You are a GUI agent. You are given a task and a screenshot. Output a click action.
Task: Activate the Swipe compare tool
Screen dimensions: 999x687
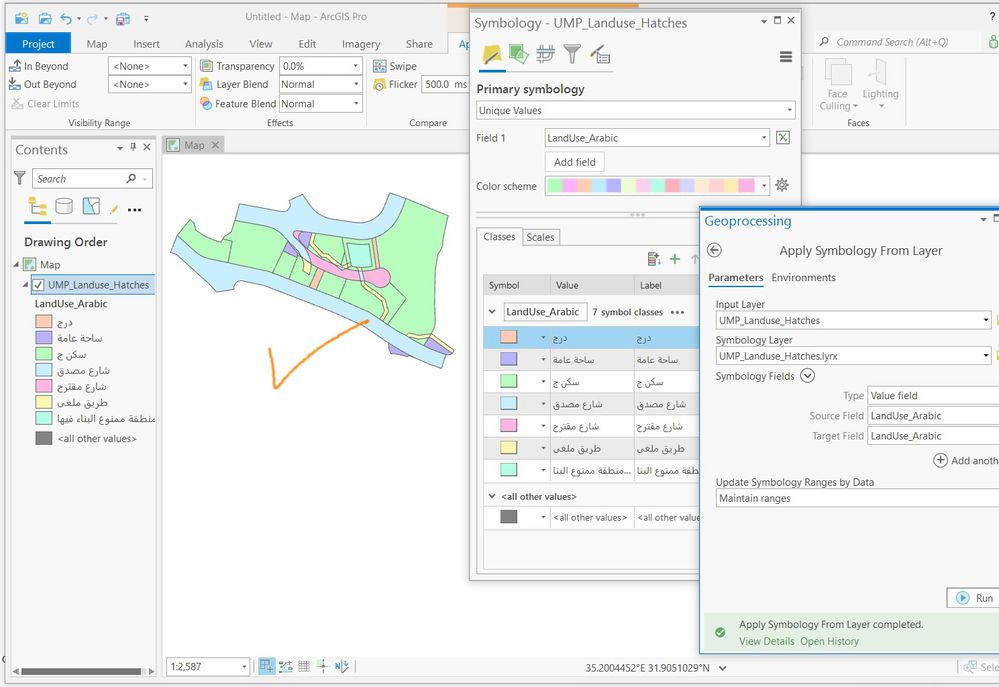click(x=395, y=66)
